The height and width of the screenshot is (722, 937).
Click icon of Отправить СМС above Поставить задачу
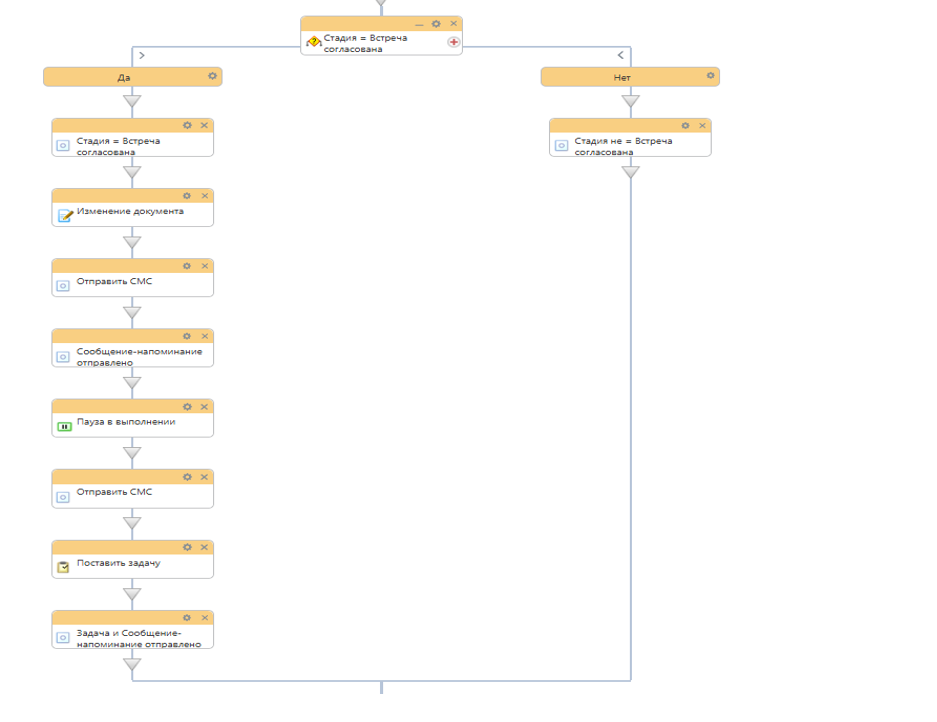point(63,497)
